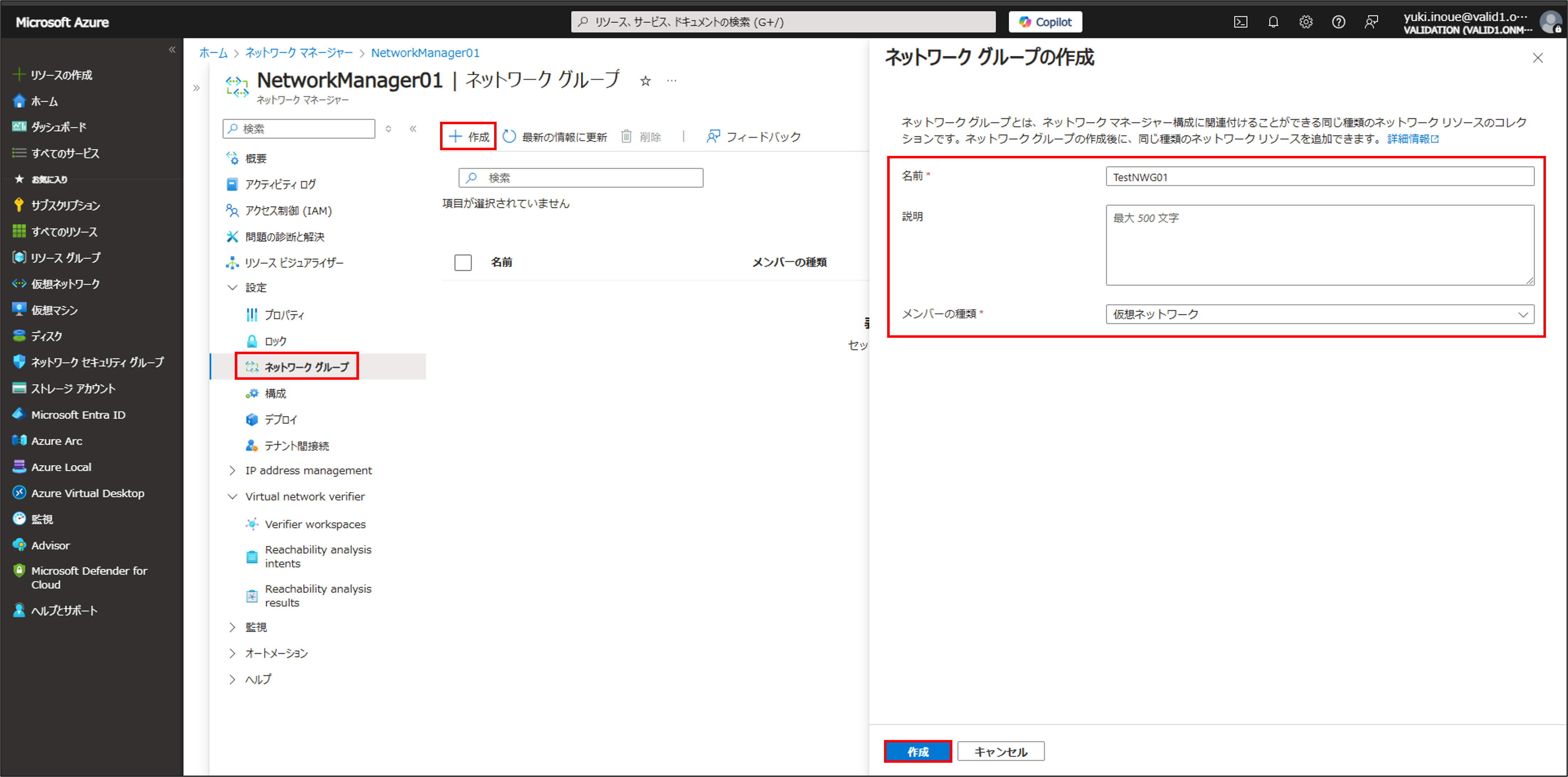Open portal settings gear icon
Screen dimensions: 1568x777
[x=1305, y=22]
